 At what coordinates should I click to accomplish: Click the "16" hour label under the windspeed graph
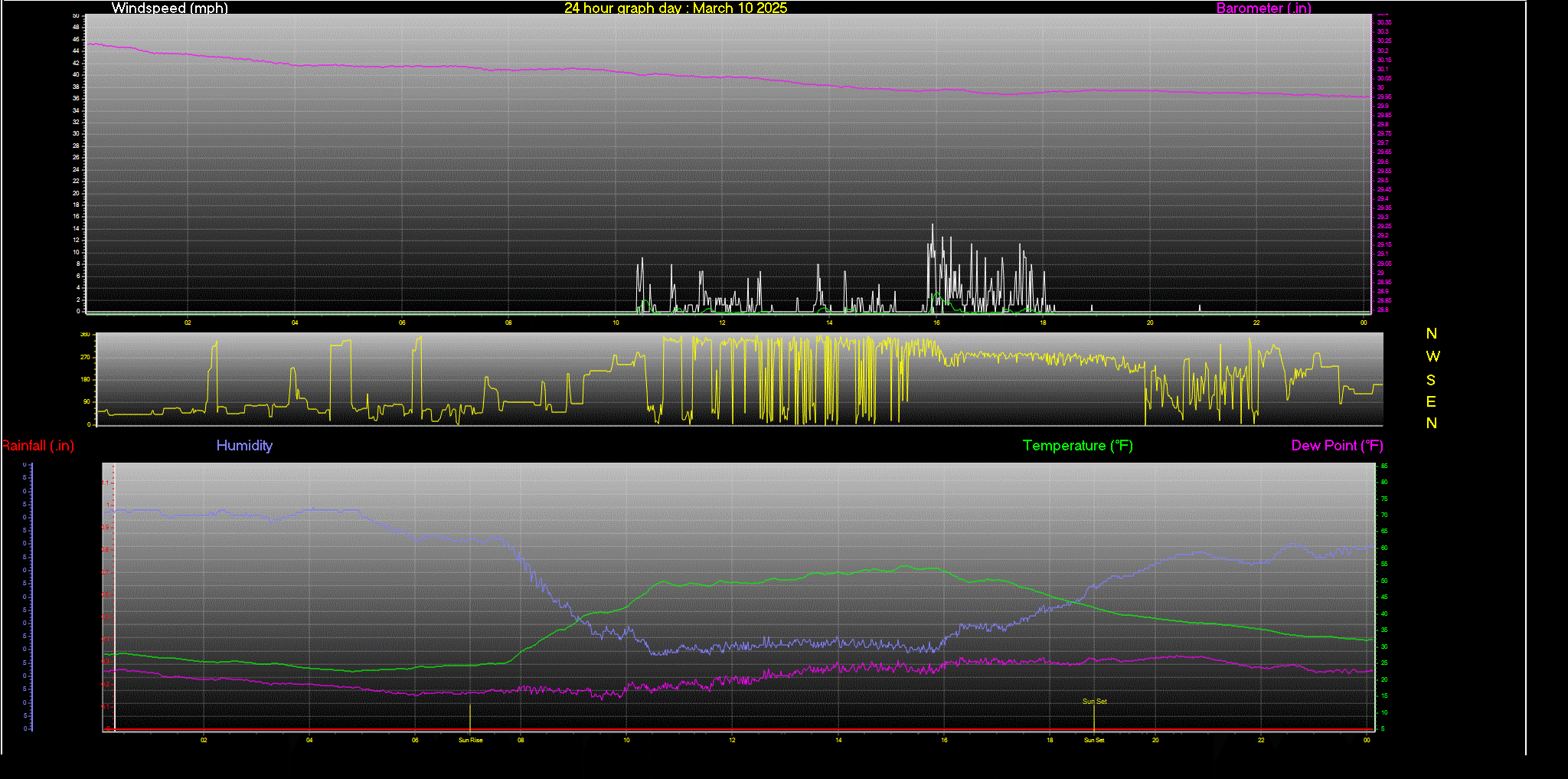(936, 322)
